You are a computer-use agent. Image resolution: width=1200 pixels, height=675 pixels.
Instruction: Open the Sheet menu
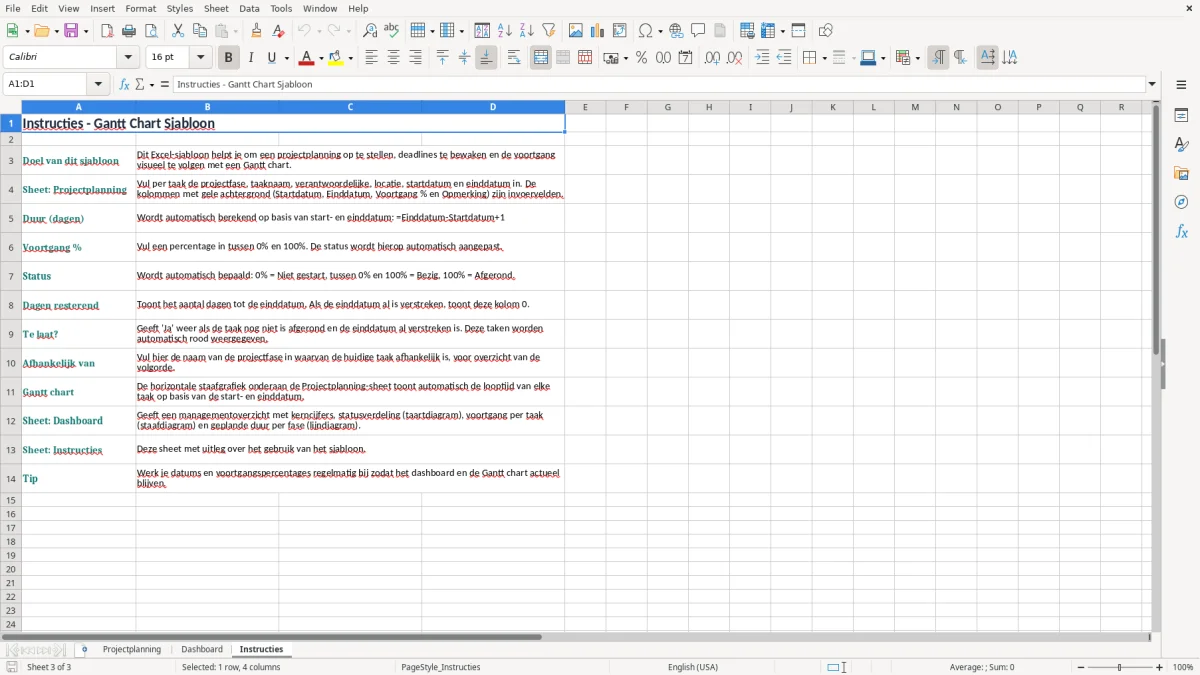217,8
